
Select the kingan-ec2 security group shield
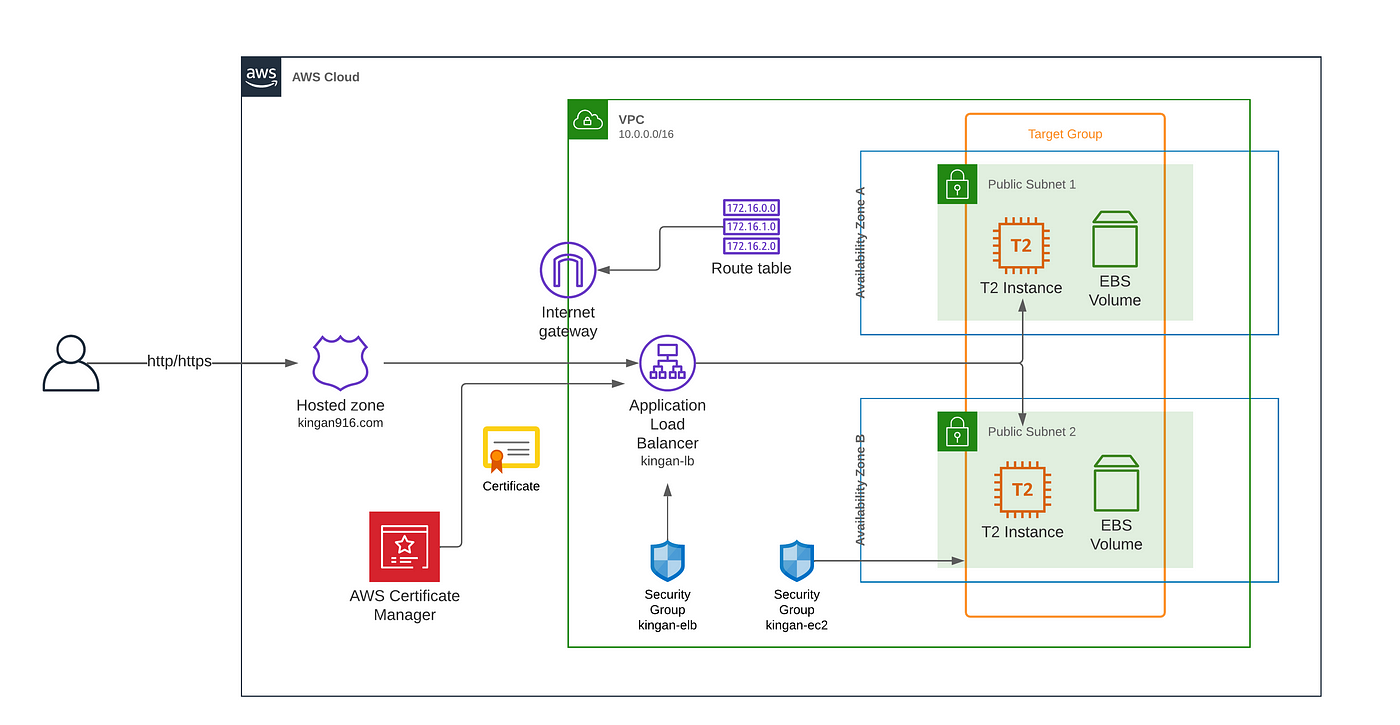point(797,561)
